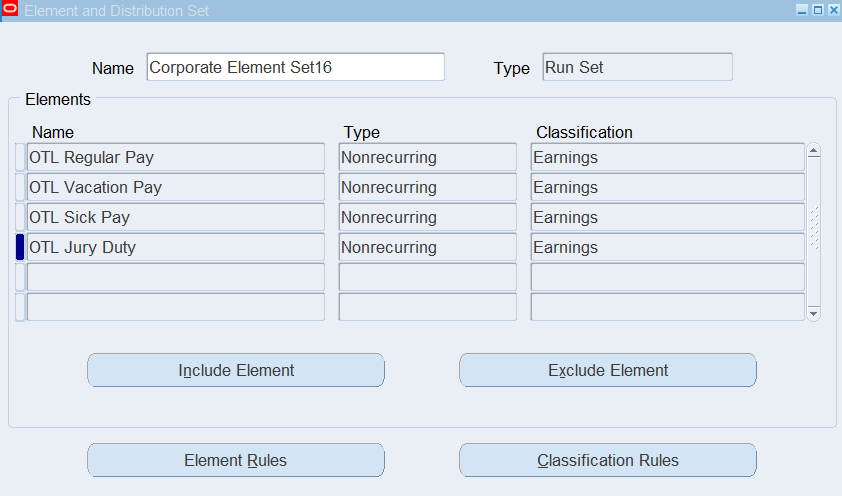Open Classification Rules
Image resolution: width=842 pixels, height=496 pixels.
(607, 460)
